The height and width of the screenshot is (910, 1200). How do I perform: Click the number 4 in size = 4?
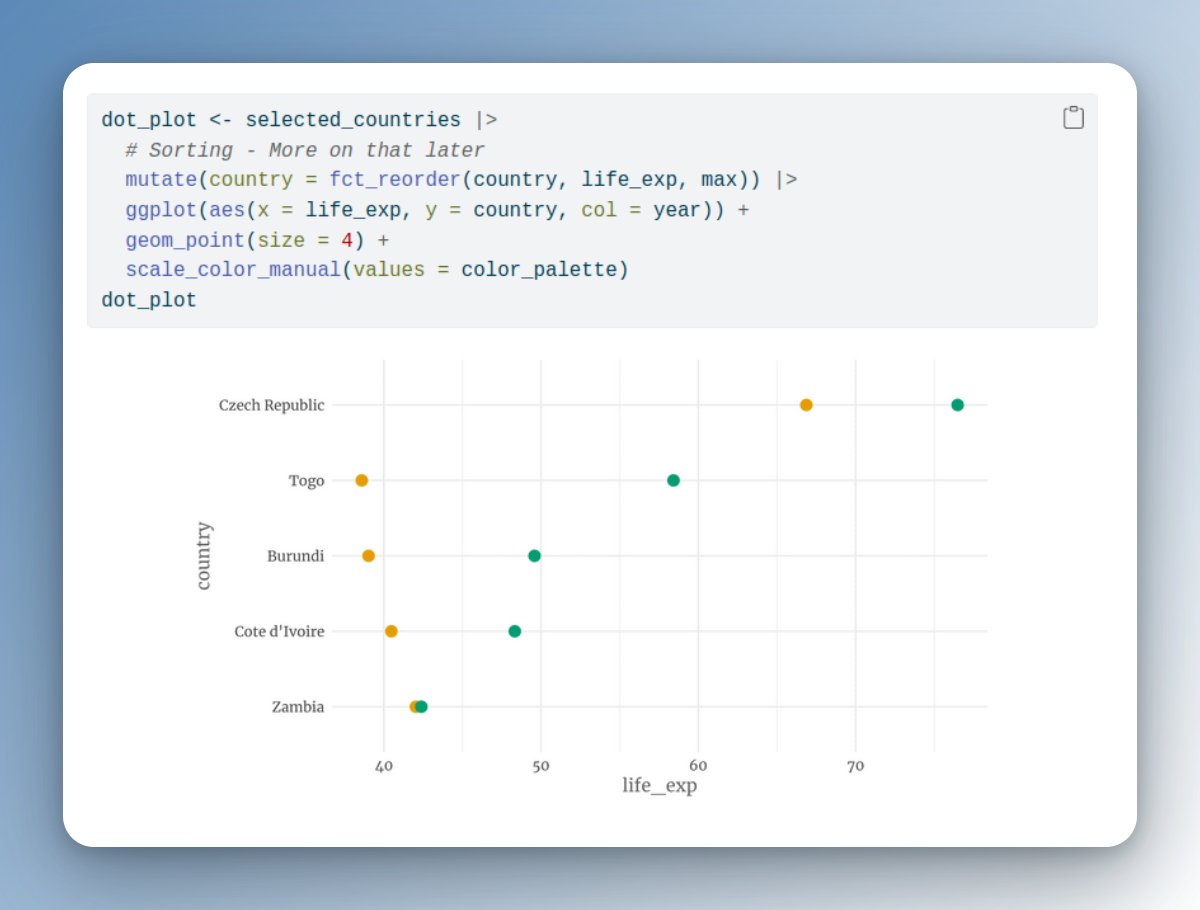point(347,240)
